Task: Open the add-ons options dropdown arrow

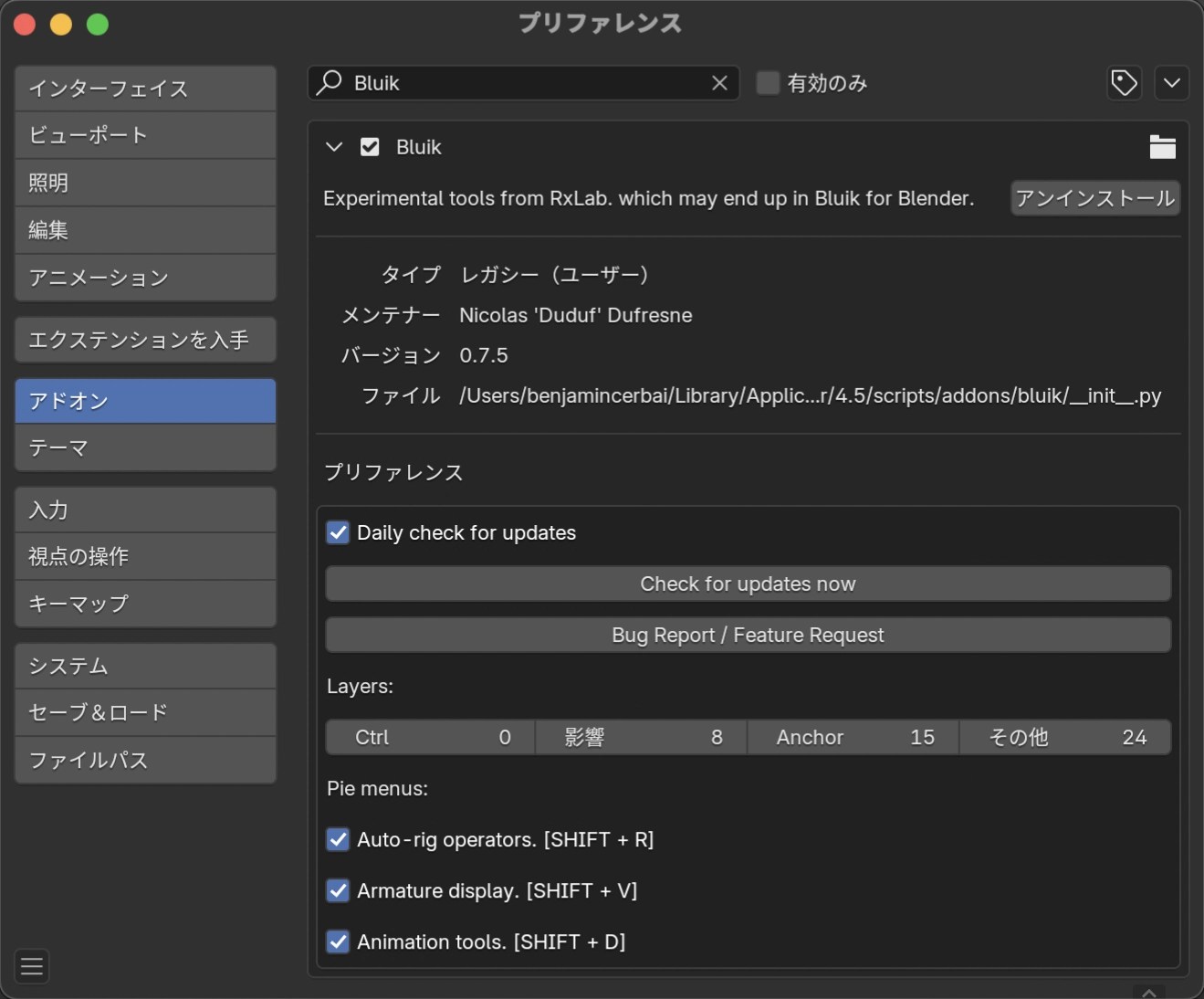Action: point(1171,83)
